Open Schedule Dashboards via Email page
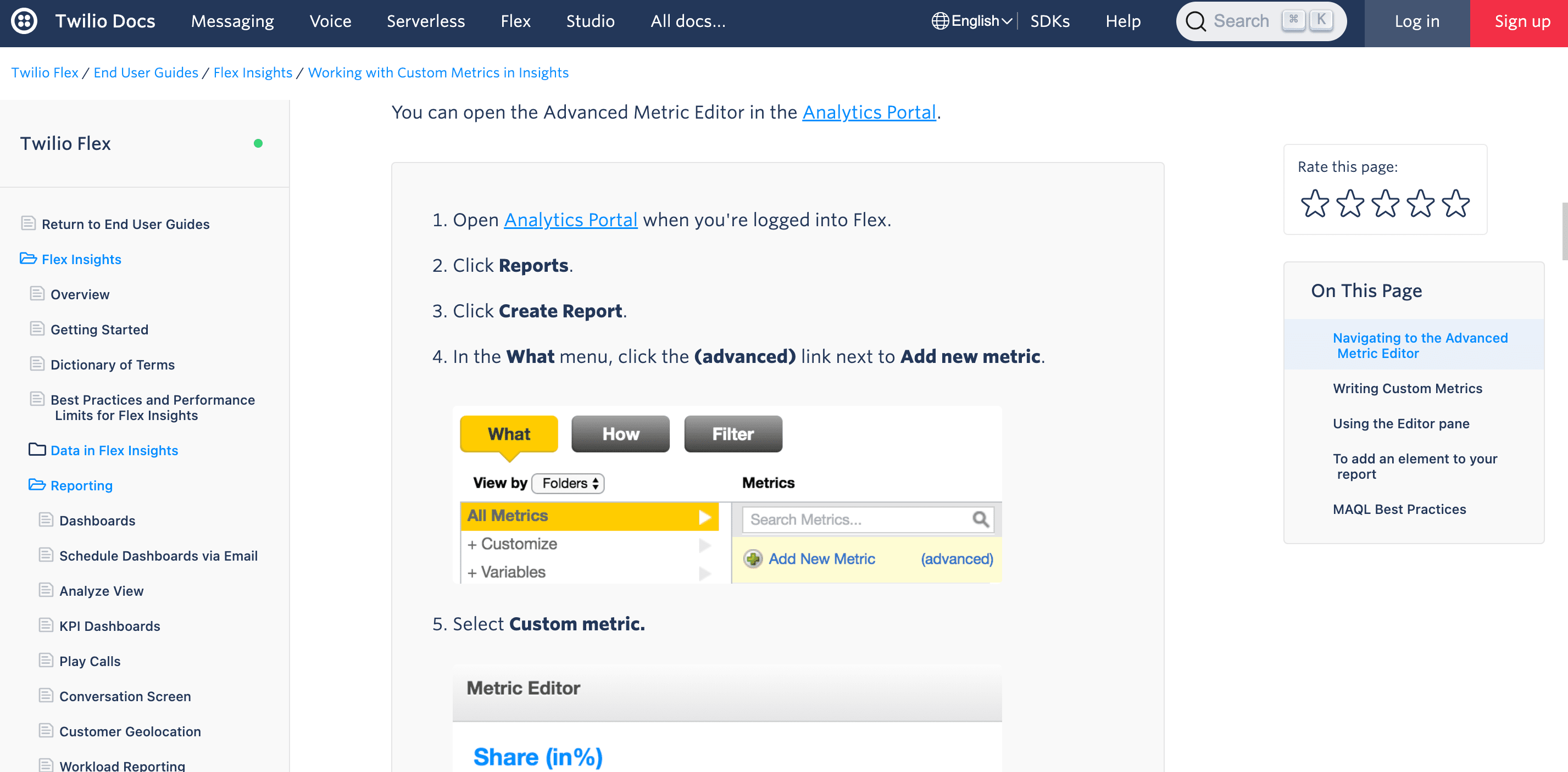Screen dimensions: 1568x772 [x=158, y=556]
